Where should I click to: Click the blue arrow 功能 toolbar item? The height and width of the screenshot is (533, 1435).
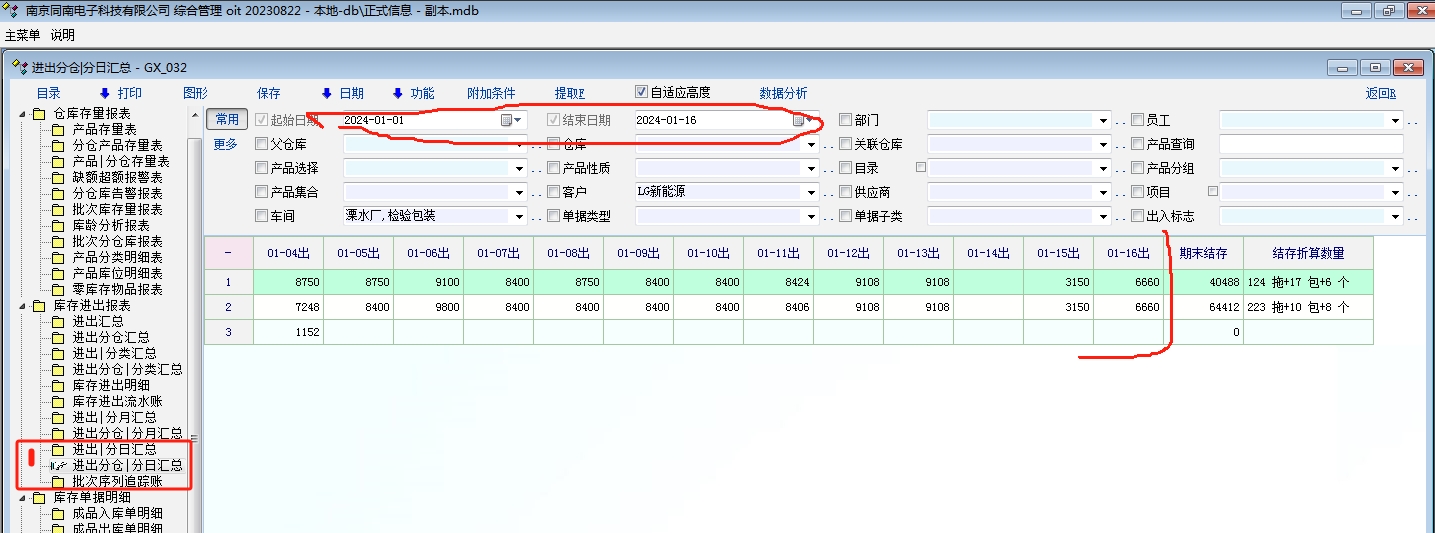coord(412,93)
